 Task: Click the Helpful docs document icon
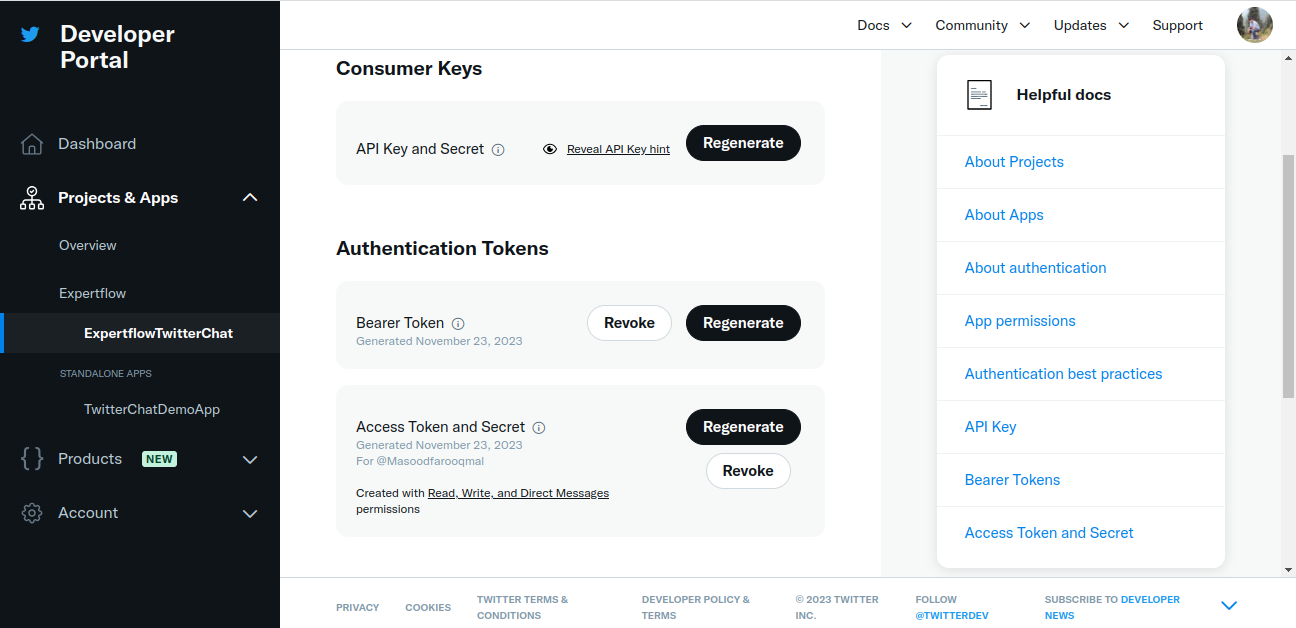[x=979, y=94]
